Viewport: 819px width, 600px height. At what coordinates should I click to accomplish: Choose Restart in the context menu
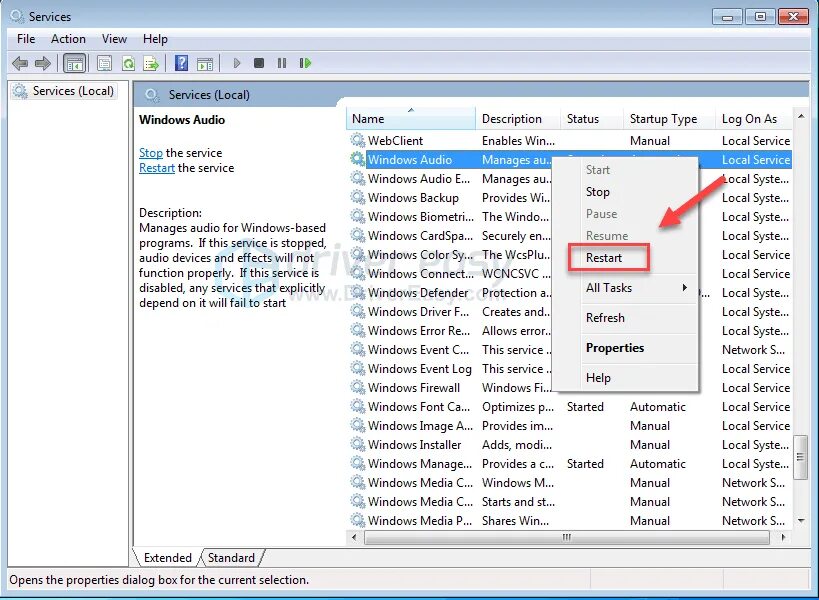[x=626, y=258]
